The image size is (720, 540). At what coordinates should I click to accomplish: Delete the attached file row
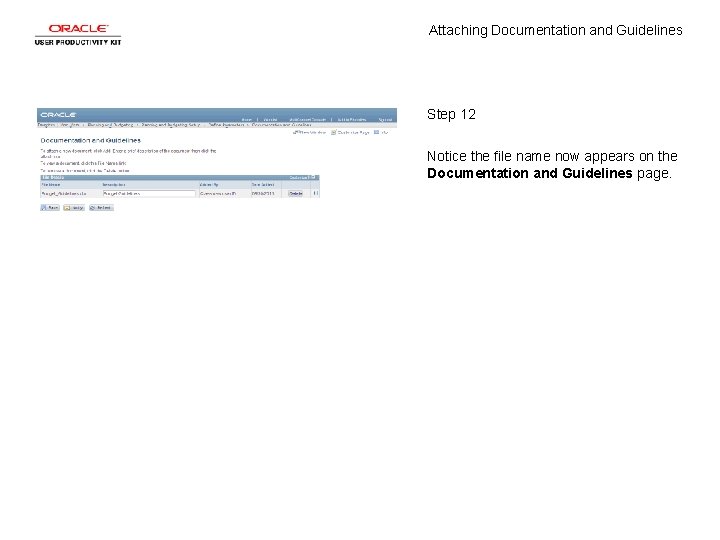click(x=296, y=194)
